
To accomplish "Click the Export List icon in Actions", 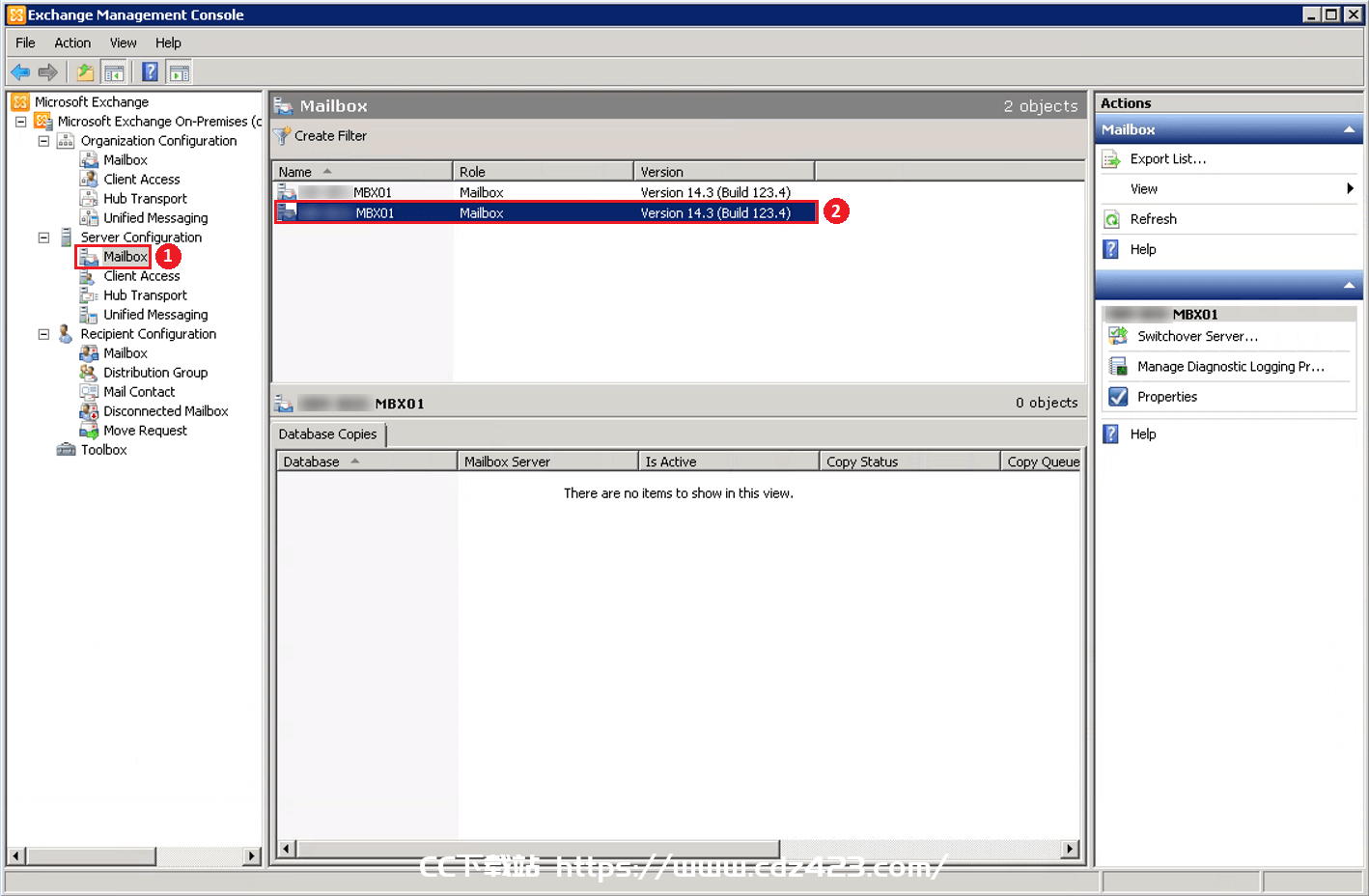I will pos(1112,159).
